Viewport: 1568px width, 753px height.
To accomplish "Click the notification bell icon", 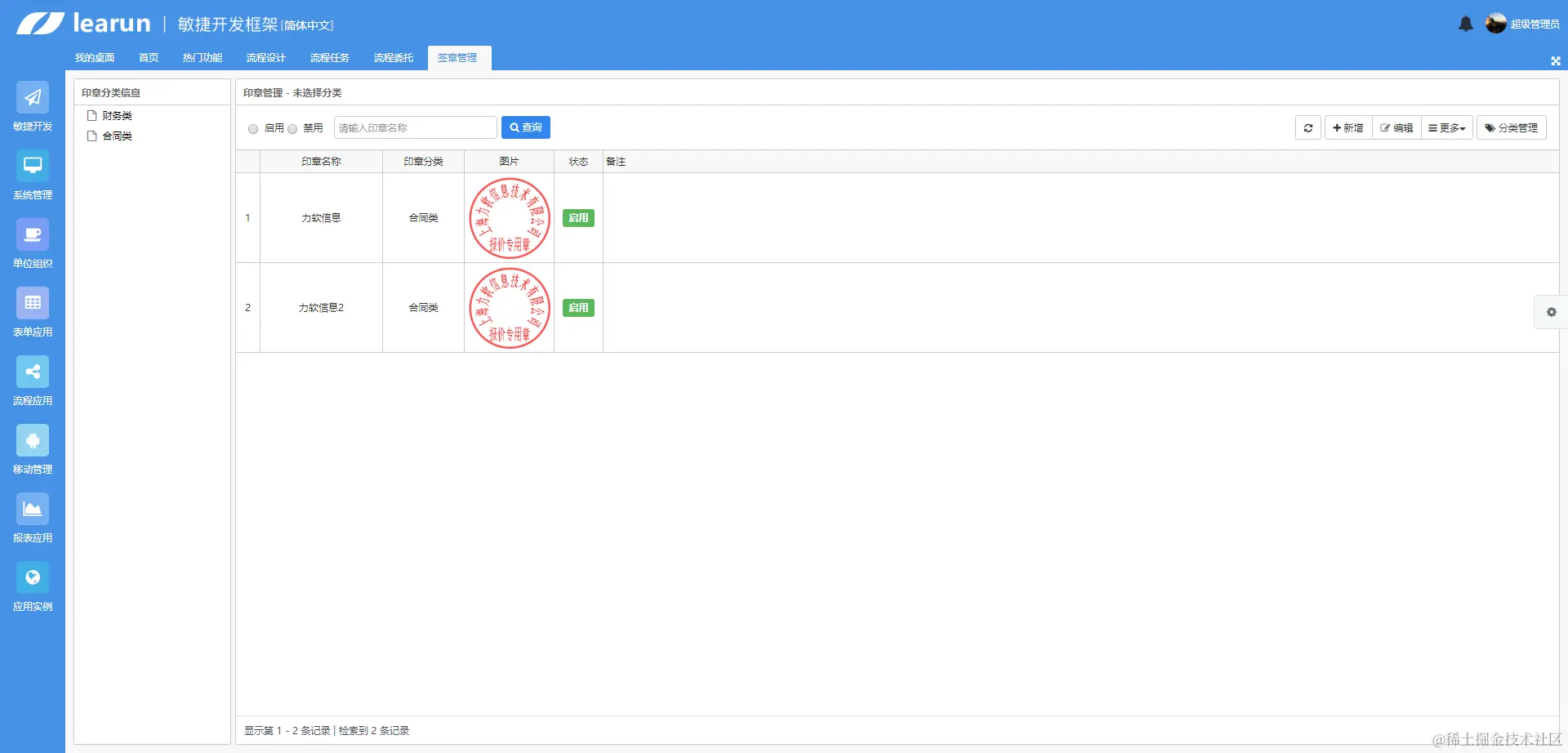I will tap(1466, 24).
